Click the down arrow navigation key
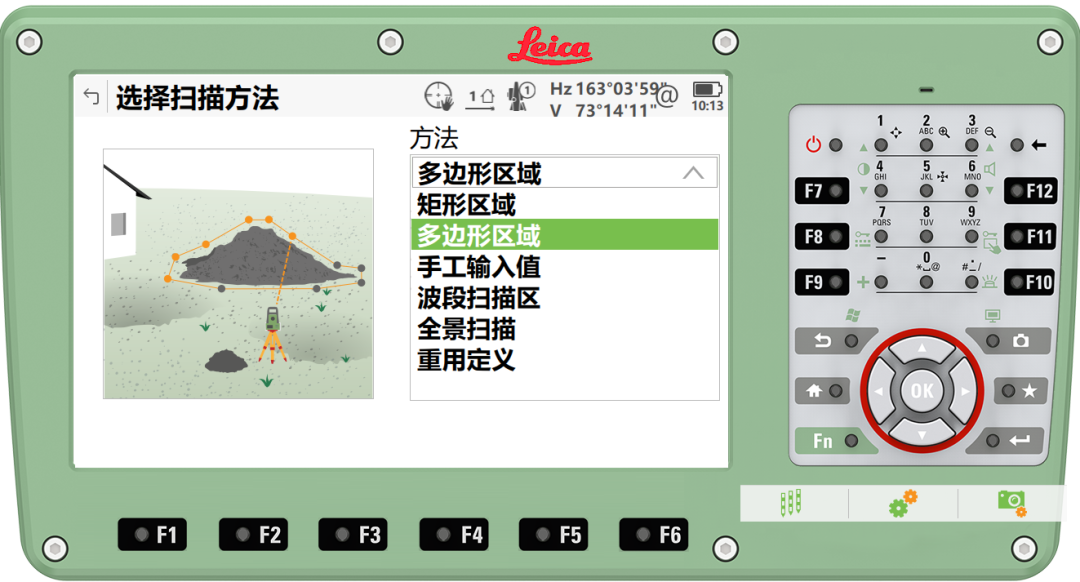This screenshot has width=1080, height=582. coord(922,434)
